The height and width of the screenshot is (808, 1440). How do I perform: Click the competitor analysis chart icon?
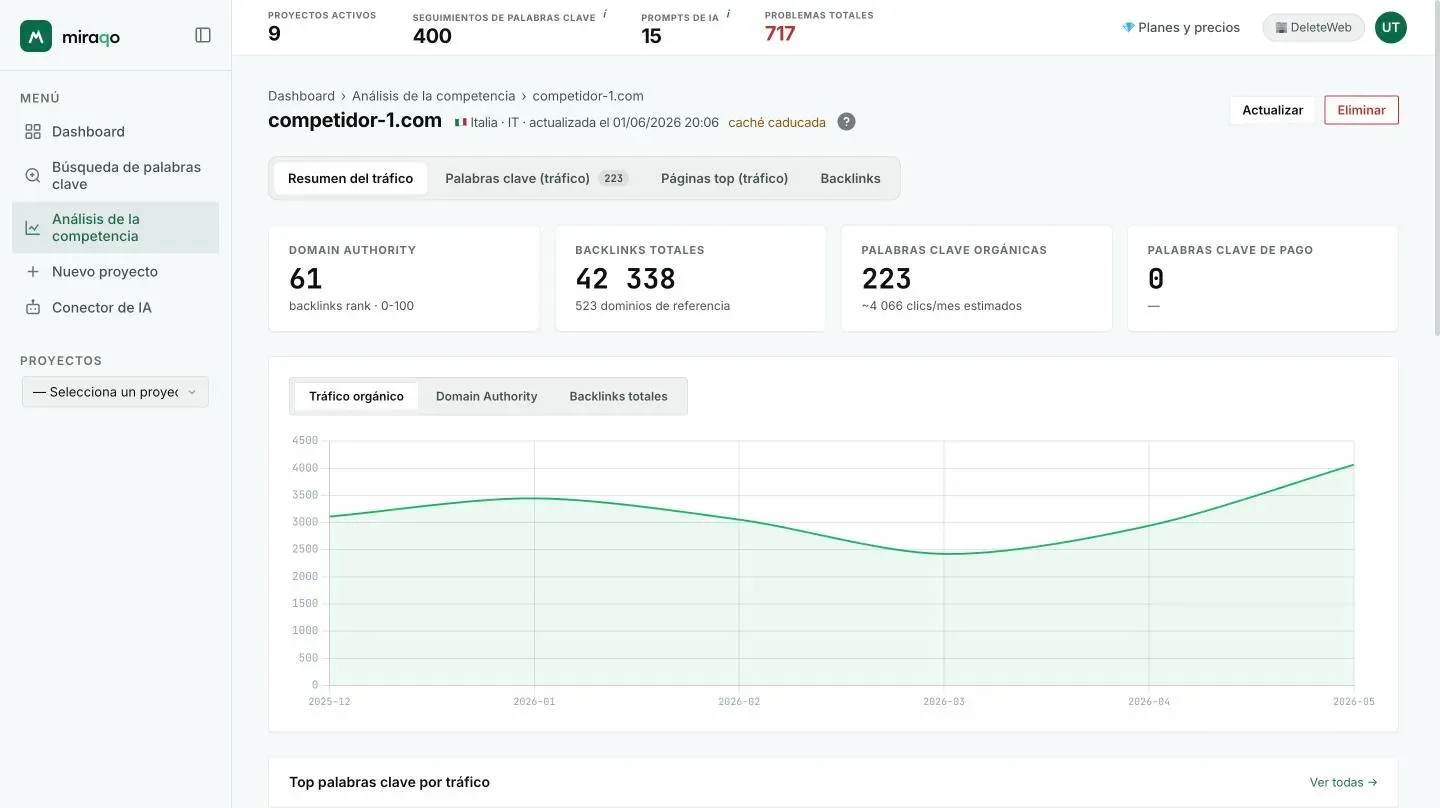(33, 228)
